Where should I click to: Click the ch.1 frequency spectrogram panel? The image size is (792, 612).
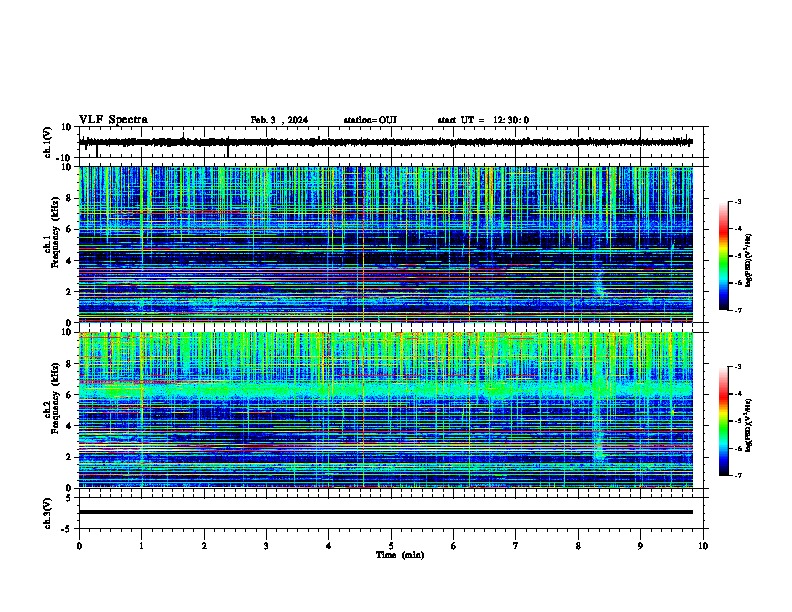click(386, 244)
